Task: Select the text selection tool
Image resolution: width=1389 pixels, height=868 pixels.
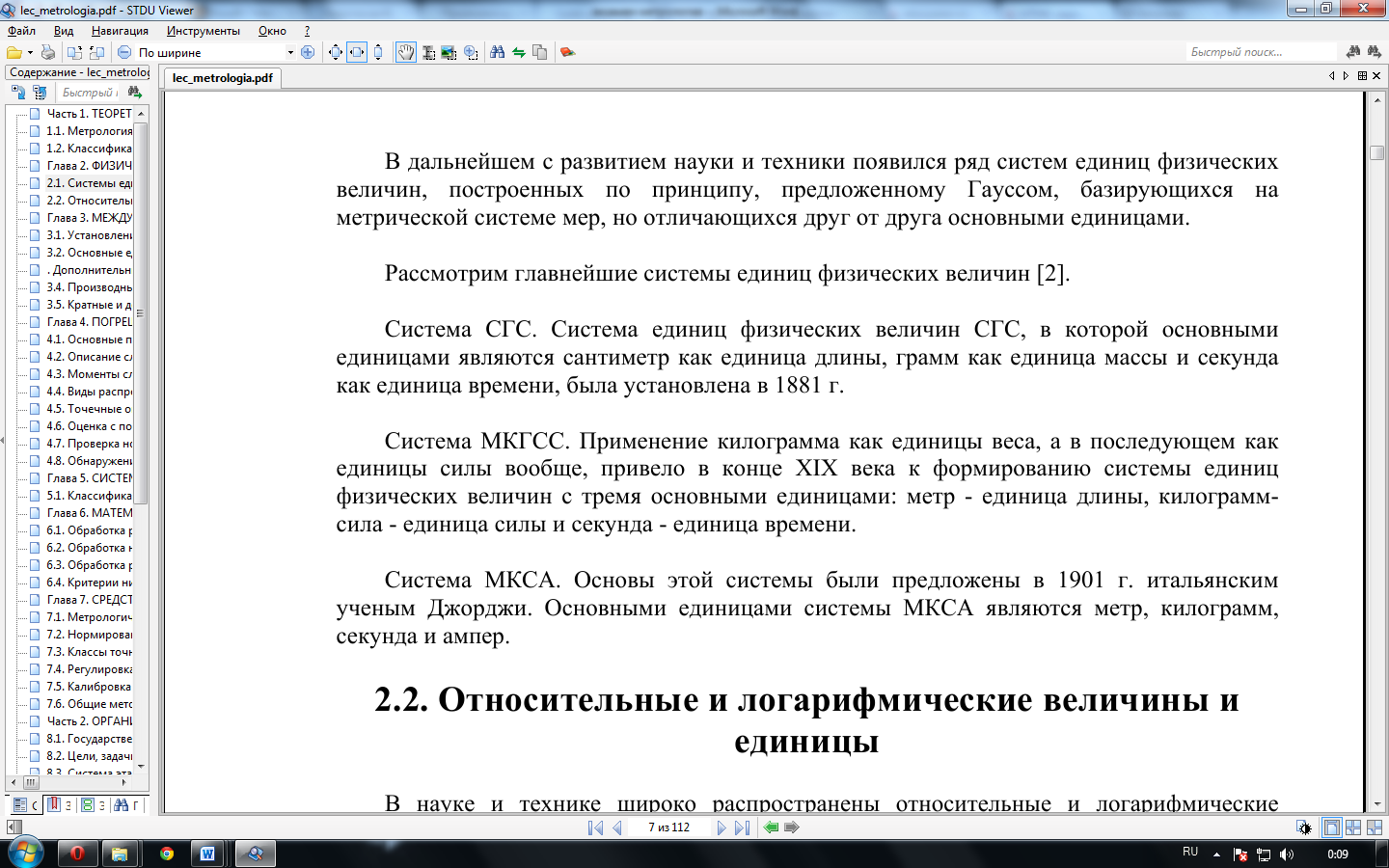Action: tap(428, 52)
